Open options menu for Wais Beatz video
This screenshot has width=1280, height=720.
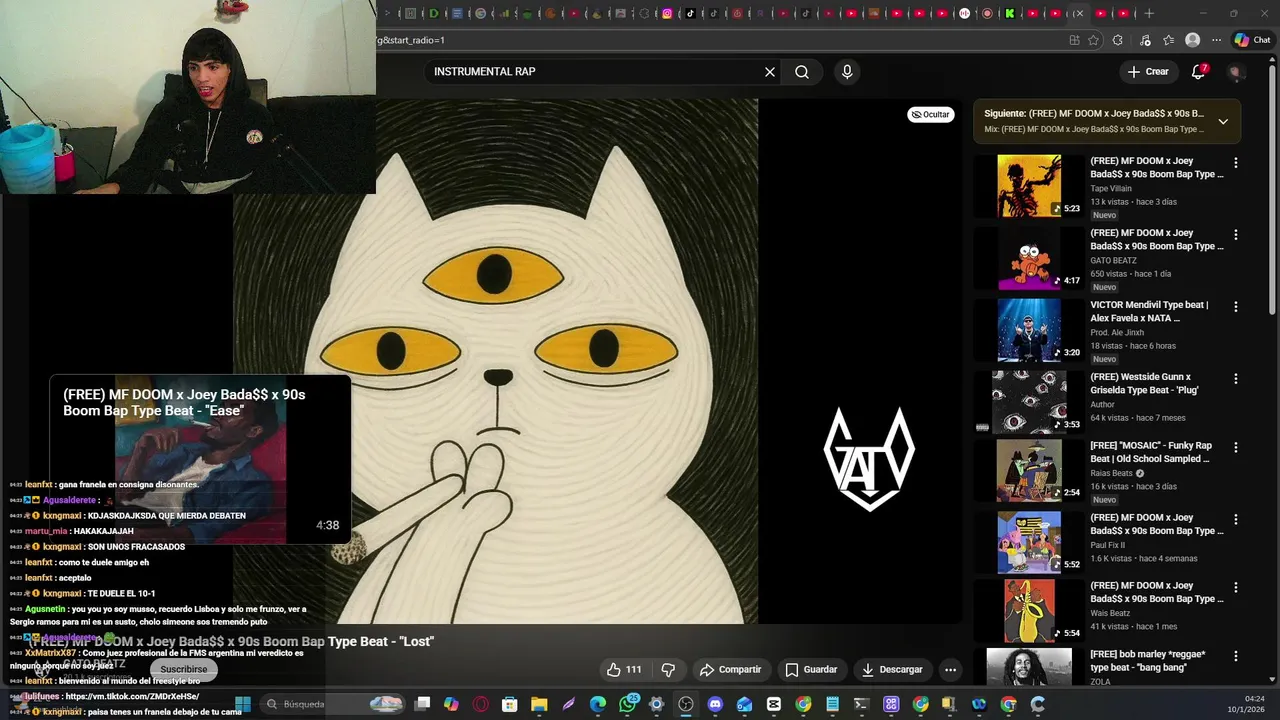pyautogui.click(x=1236, y=588)
